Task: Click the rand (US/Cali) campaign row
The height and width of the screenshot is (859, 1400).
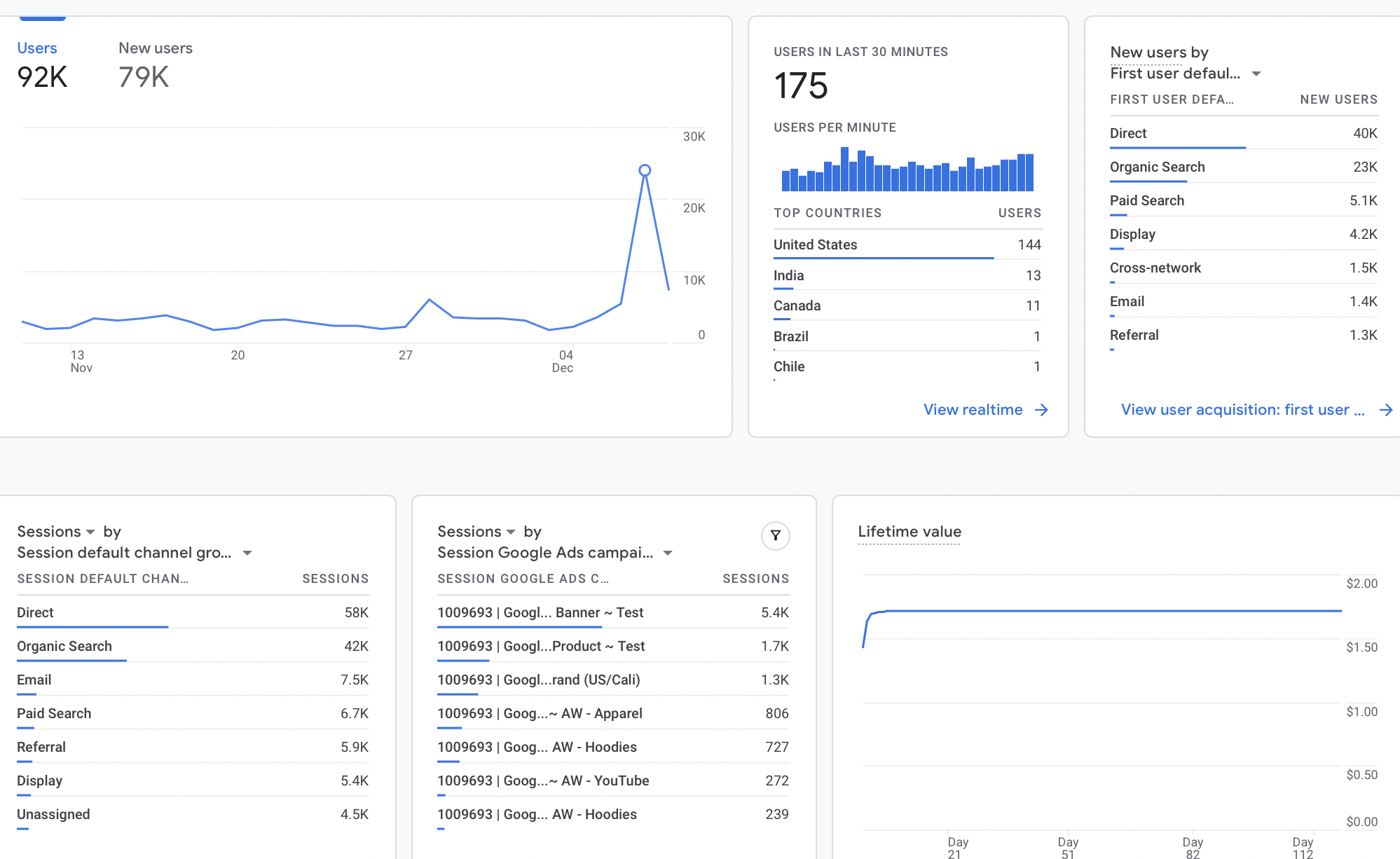Action: tap(613, 680)
